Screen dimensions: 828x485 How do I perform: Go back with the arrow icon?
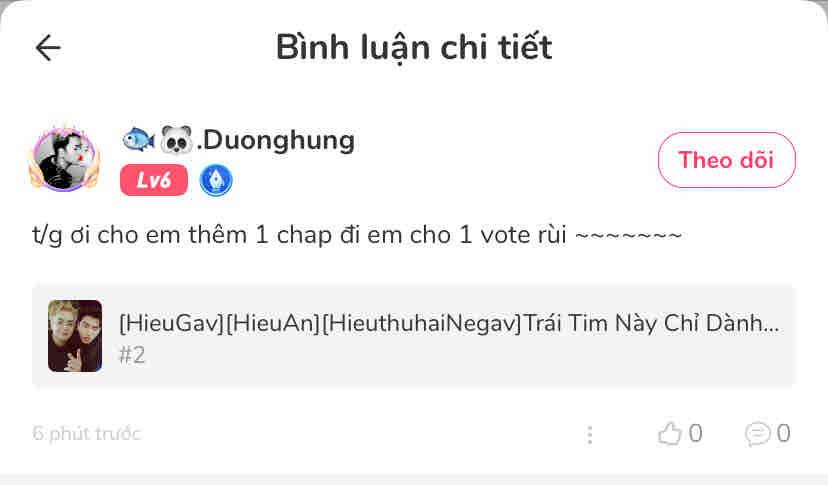pyautogui.click(x=48, y=48)
